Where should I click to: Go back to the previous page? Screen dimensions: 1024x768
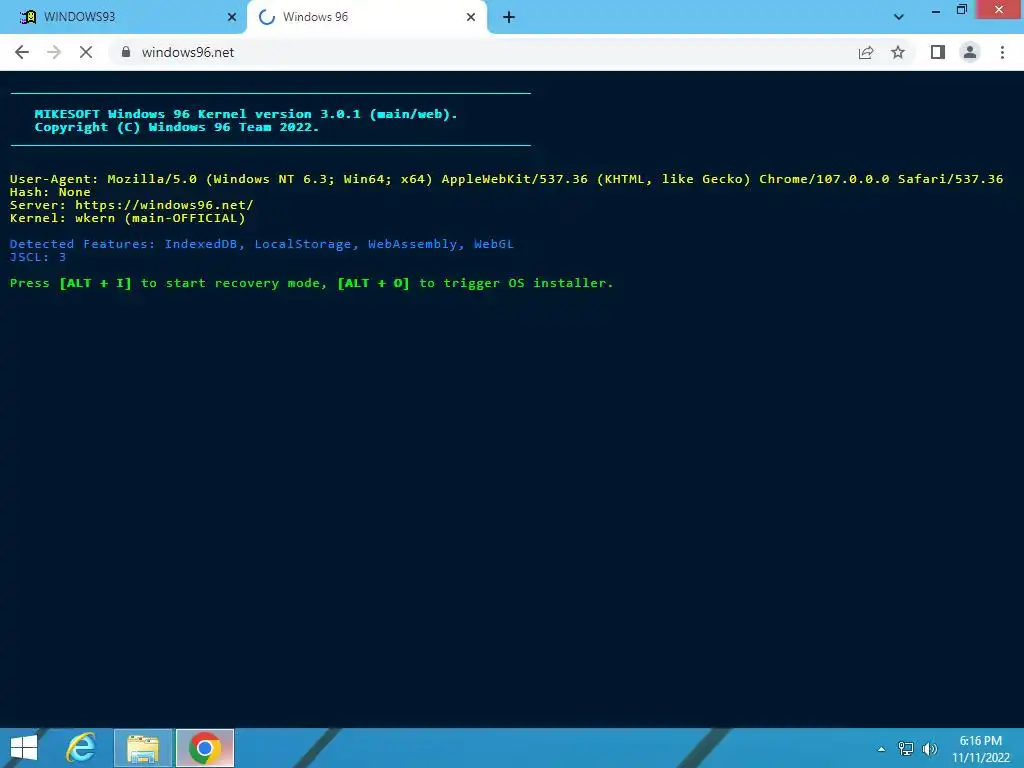pyautogui.click(x=22, y=52)
